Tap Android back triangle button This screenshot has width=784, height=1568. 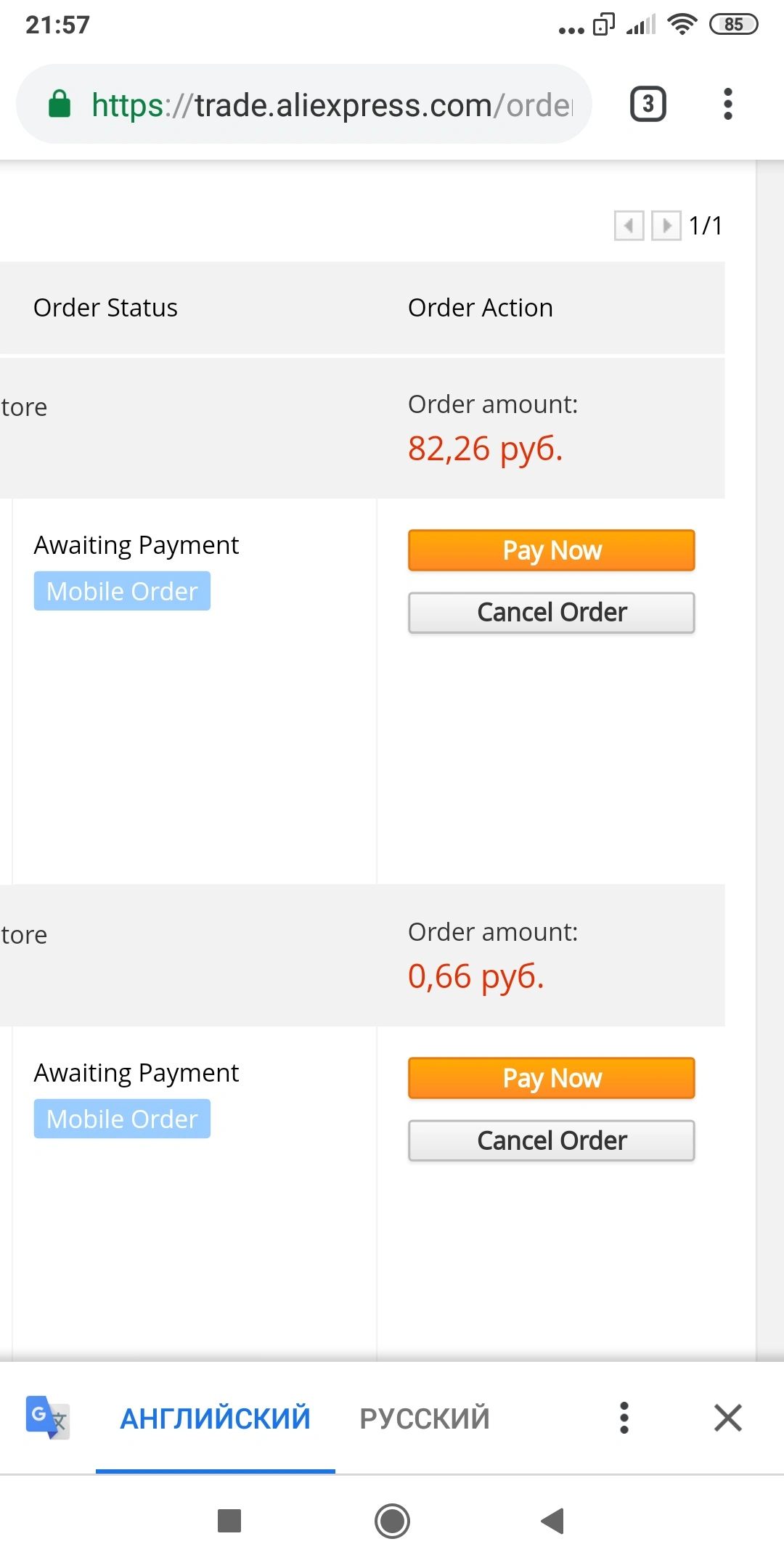coord(552,1520)
